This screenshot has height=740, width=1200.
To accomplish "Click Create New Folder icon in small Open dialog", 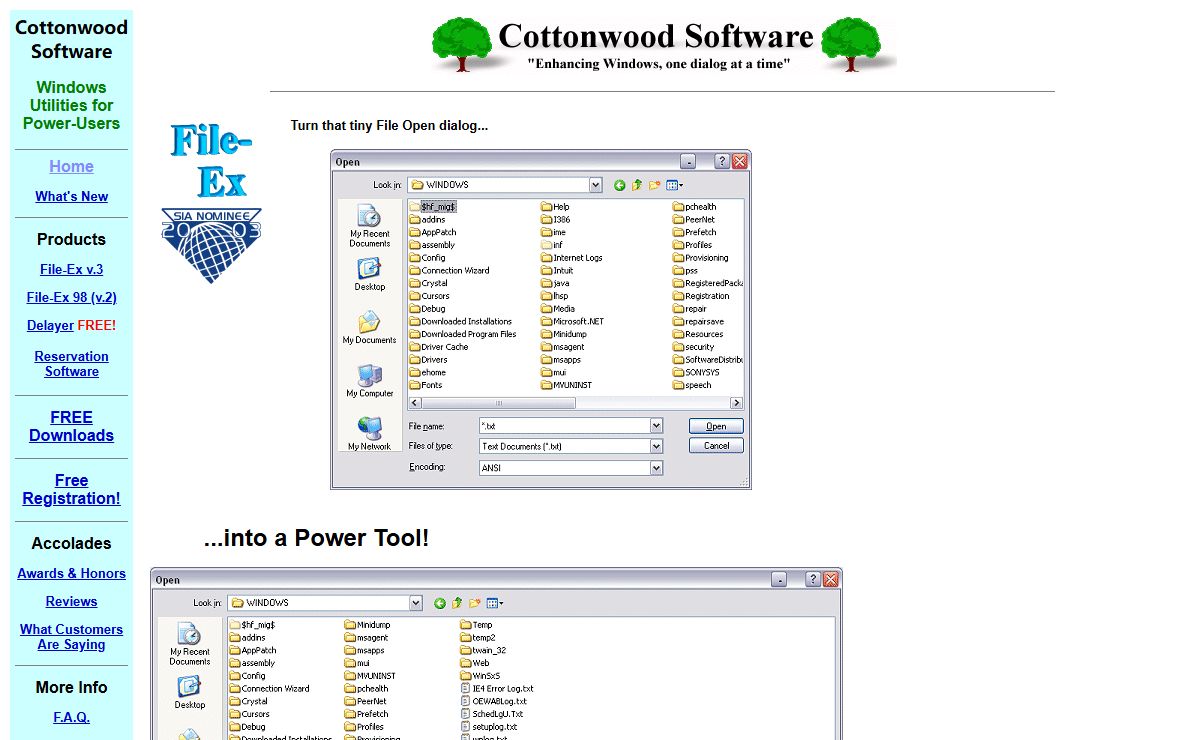I will click(x=654, y=185).
